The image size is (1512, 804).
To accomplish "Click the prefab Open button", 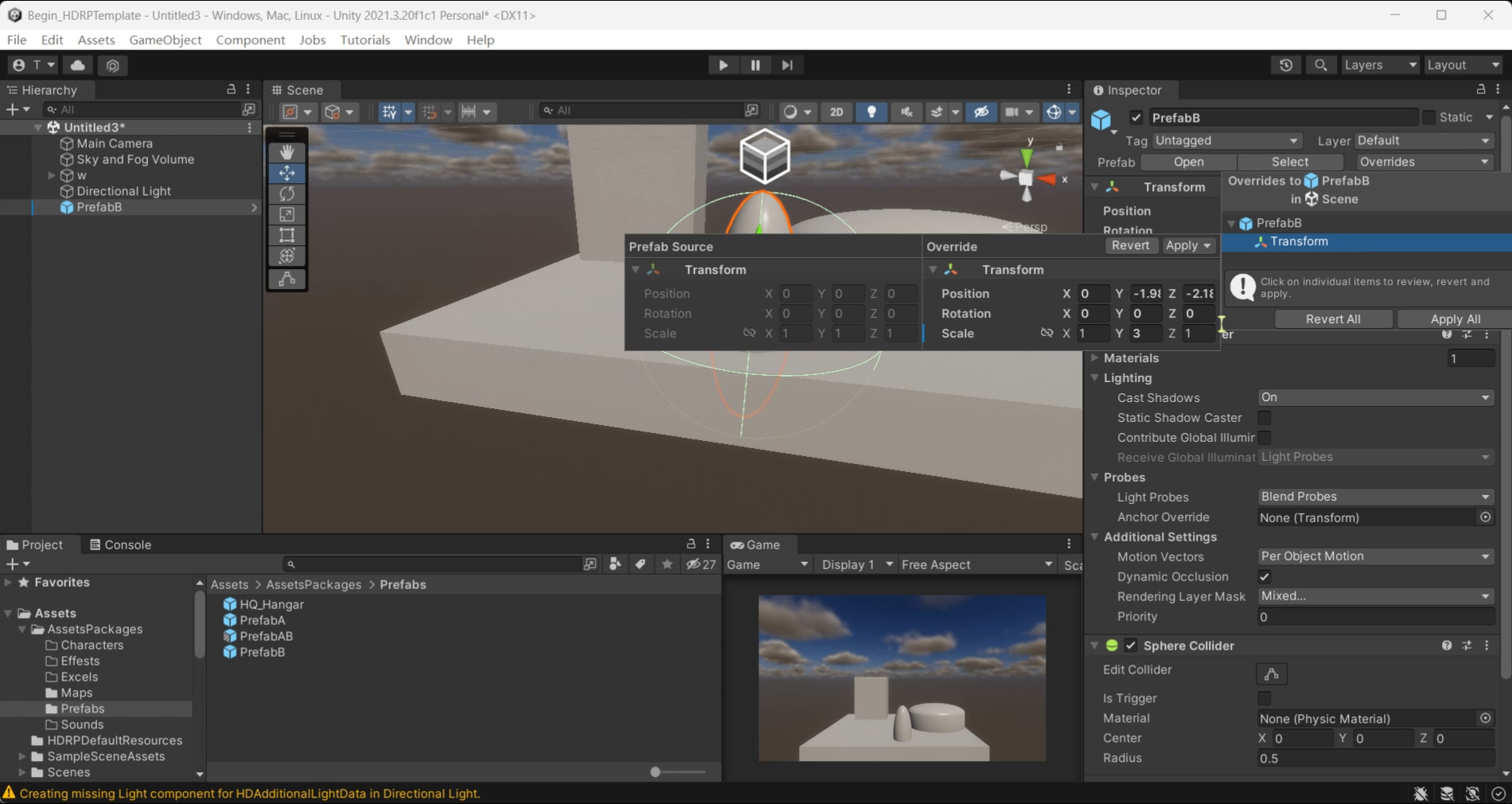I will point(1188,162).
